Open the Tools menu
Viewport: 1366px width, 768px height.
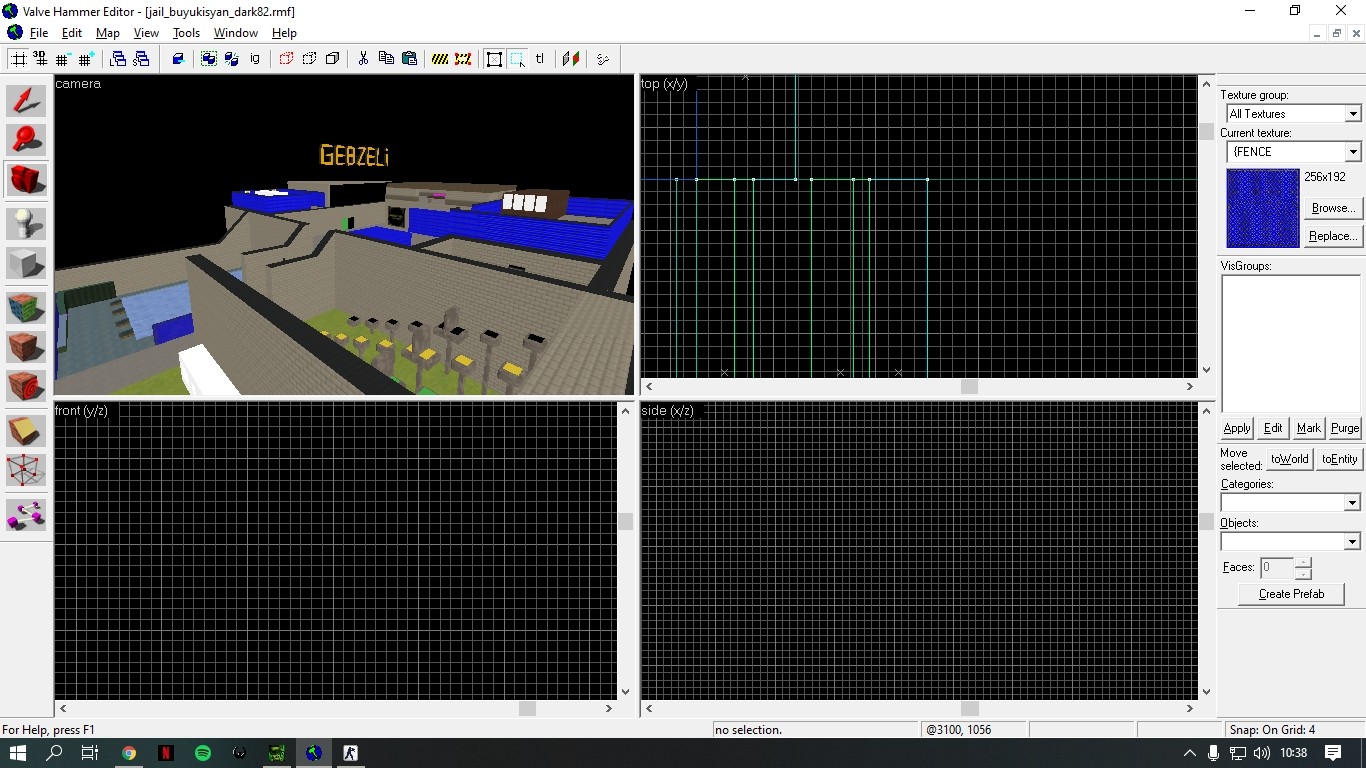coord(186,33)
